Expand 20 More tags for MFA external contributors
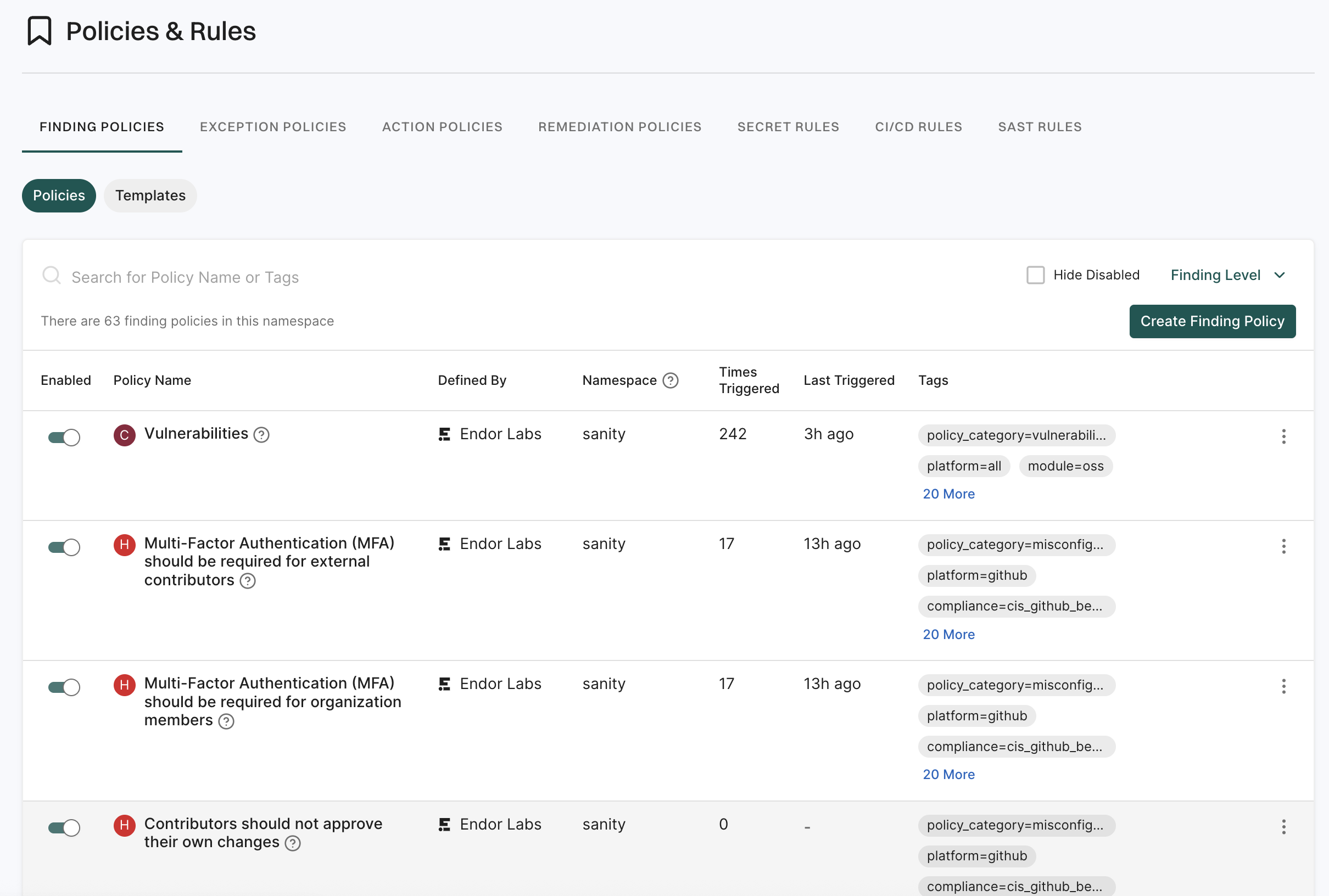Viewport: 1329px width, 896px height. (949, 635)
